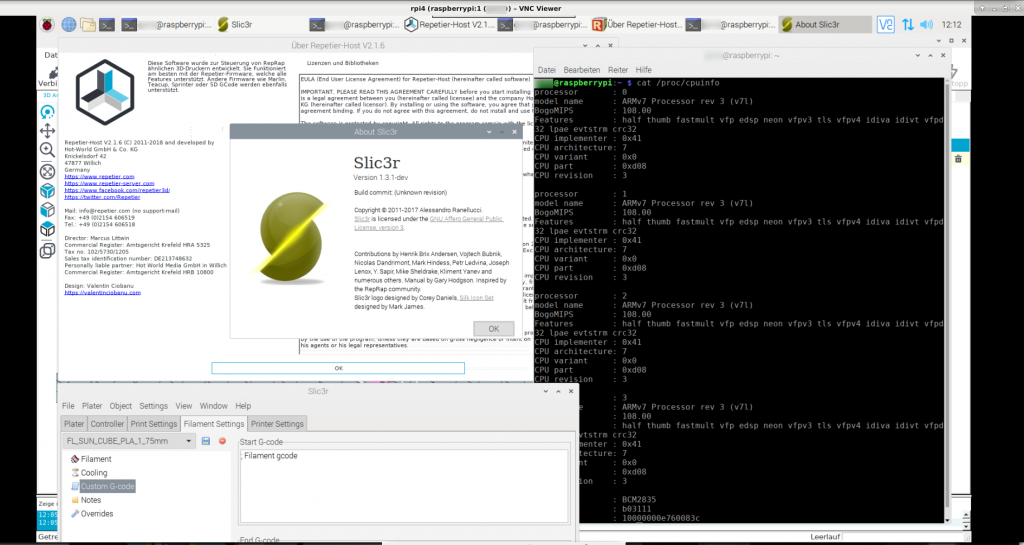Image resolution: width=1024 pixels, height=545 pixels.
Task: Select the move view arrows tool
Action: coord(47,131)
